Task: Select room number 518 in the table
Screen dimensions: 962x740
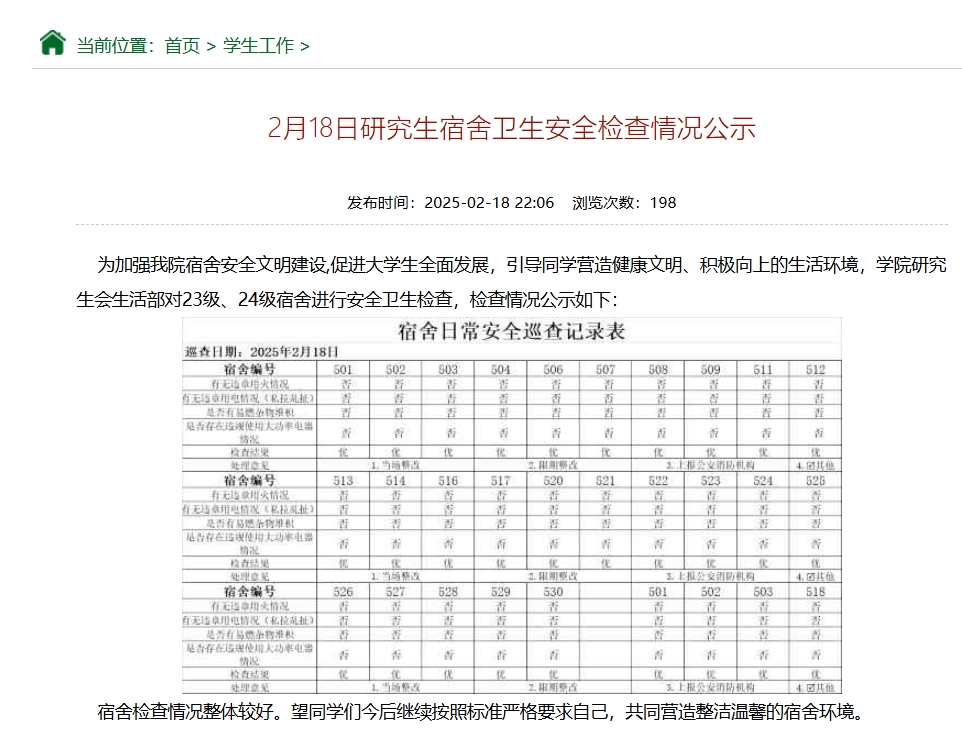Action: [815, 592]
